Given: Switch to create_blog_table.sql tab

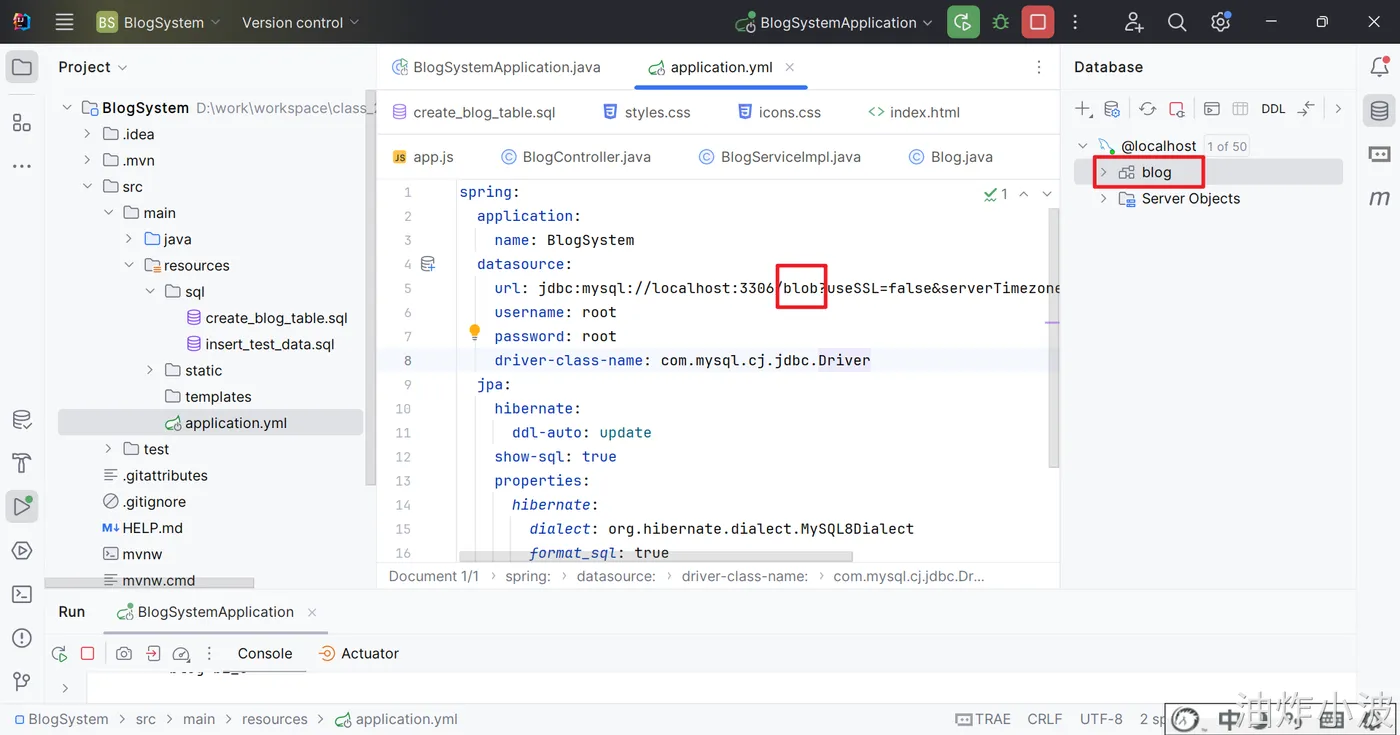Looking at the screenshot, I should coord(474,112).
